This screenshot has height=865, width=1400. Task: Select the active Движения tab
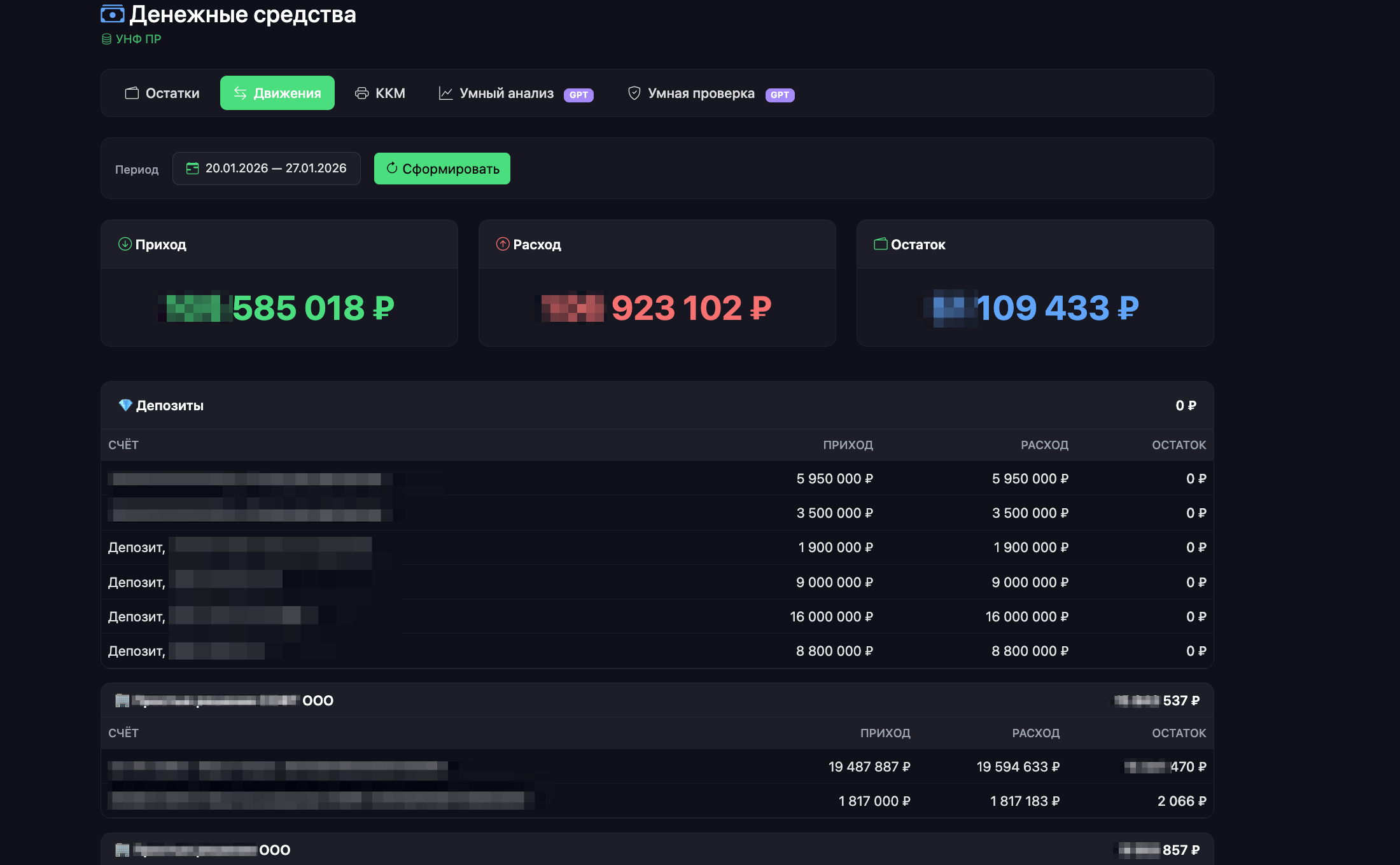click(x=277, y=93)
